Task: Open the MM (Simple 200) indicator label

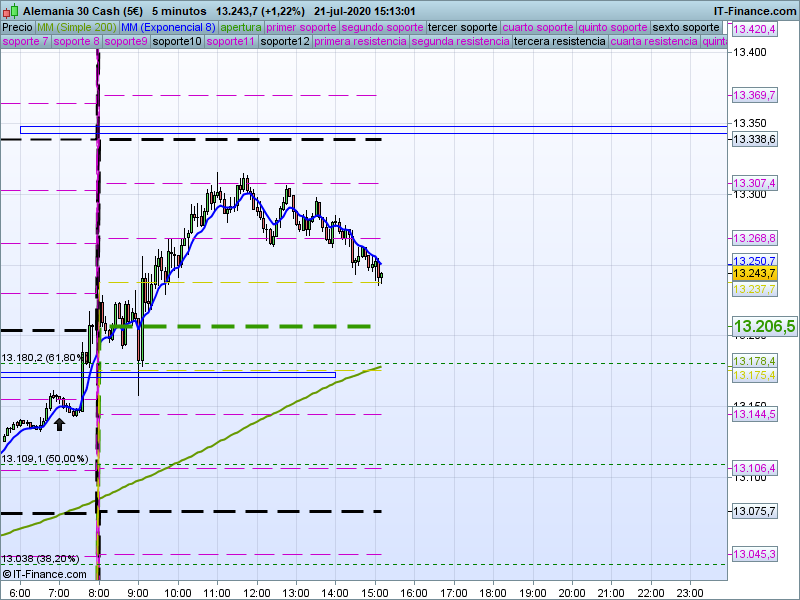Action: pyautogui.click(x=77, y=28)
